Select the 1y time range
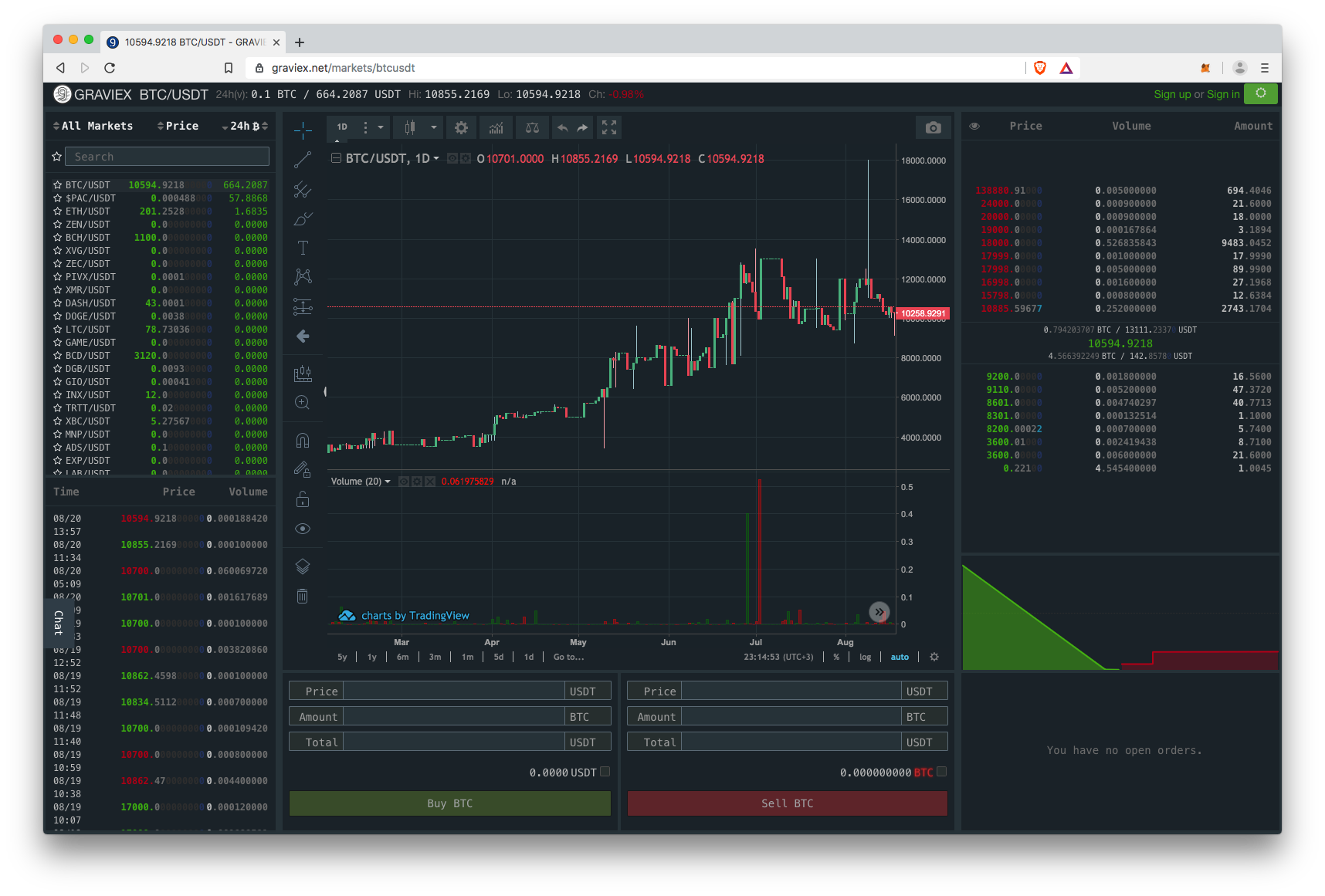 tap(372, 658)
